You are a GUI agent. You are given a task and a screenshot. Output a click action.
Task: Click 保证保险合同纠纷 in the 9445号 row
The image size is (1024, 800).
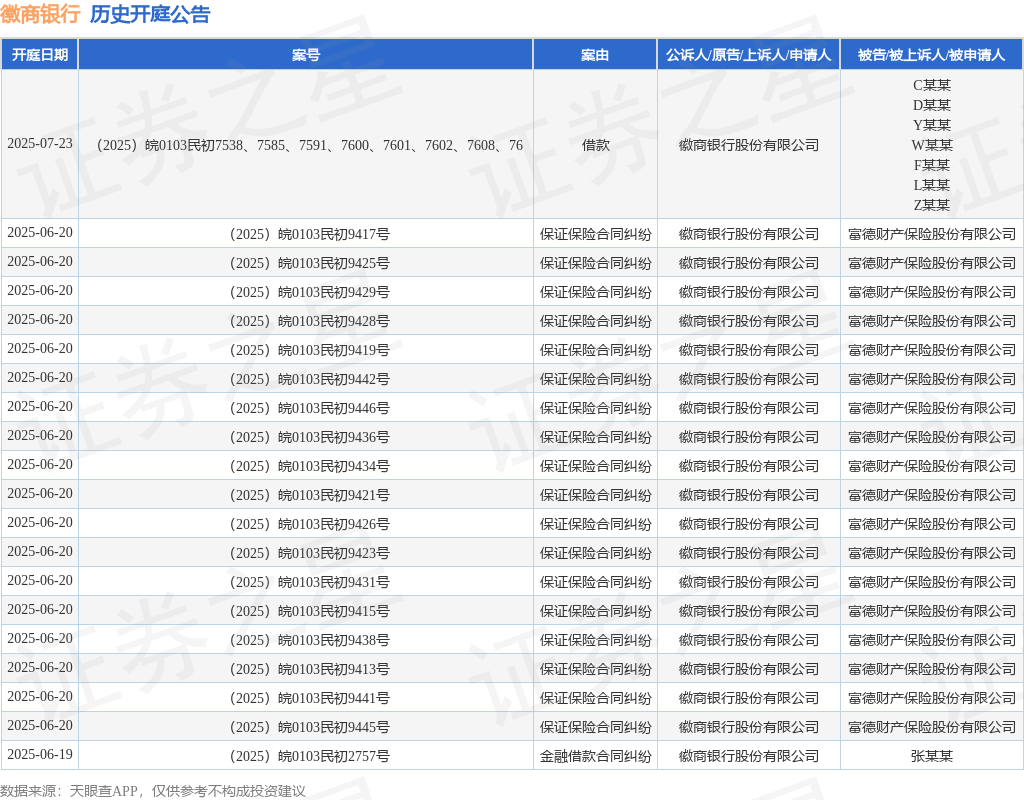[x=596, y=727]
